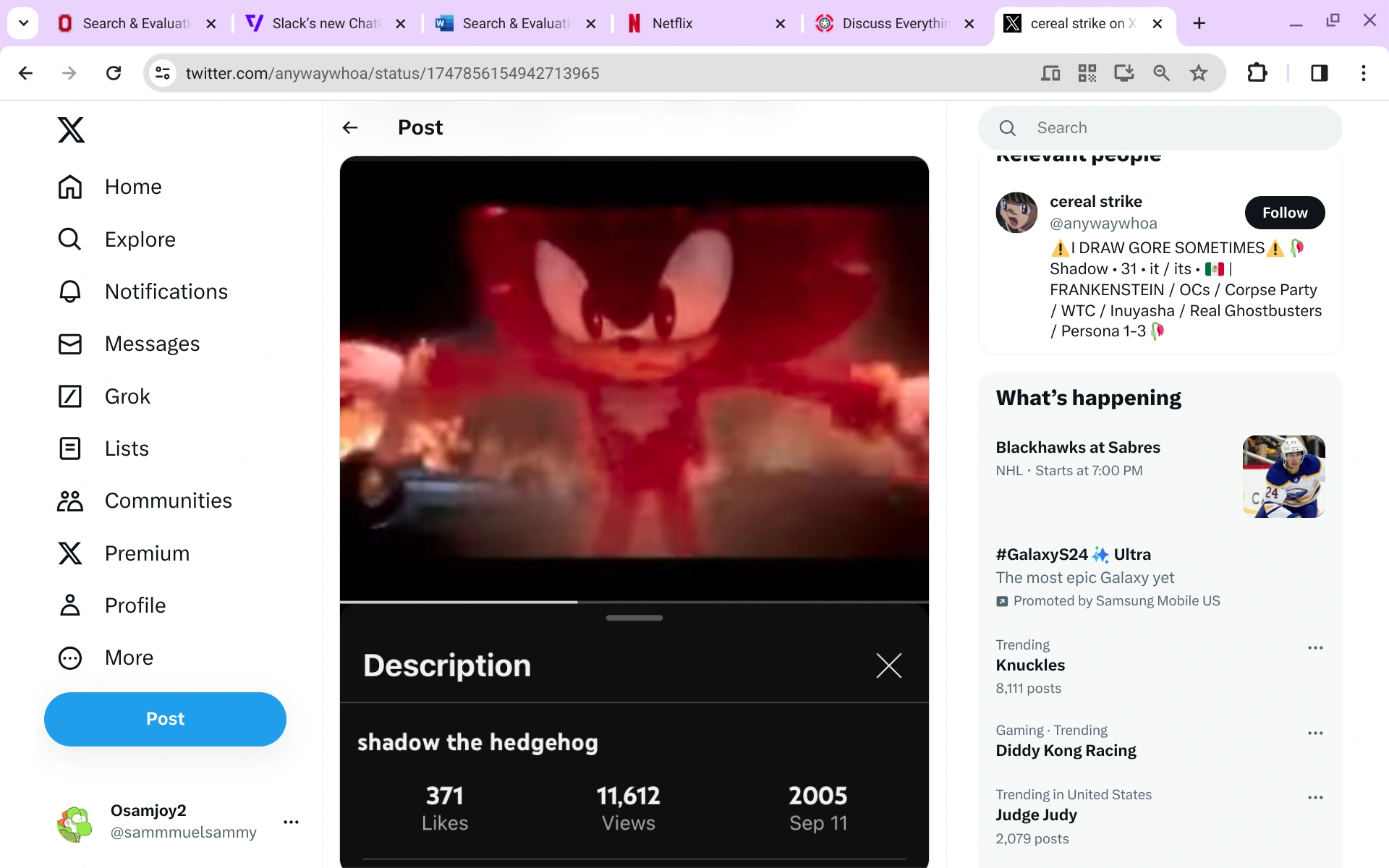Click the X logo in sidebar

(71, 130)
